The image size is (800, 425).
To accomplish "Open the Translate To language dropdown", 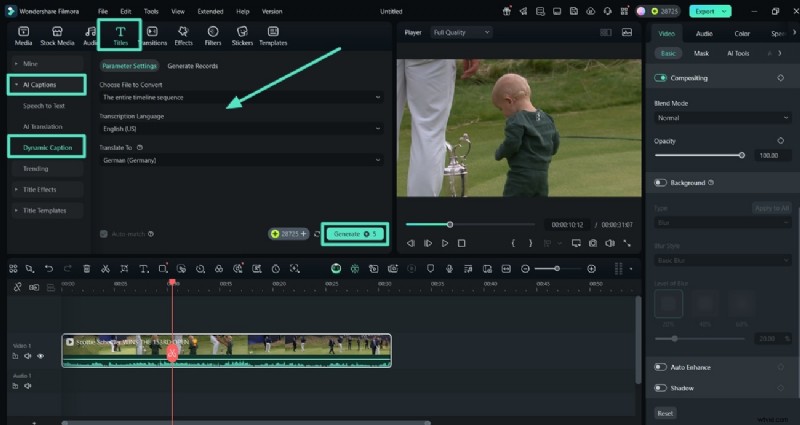I will pos(241,160).
